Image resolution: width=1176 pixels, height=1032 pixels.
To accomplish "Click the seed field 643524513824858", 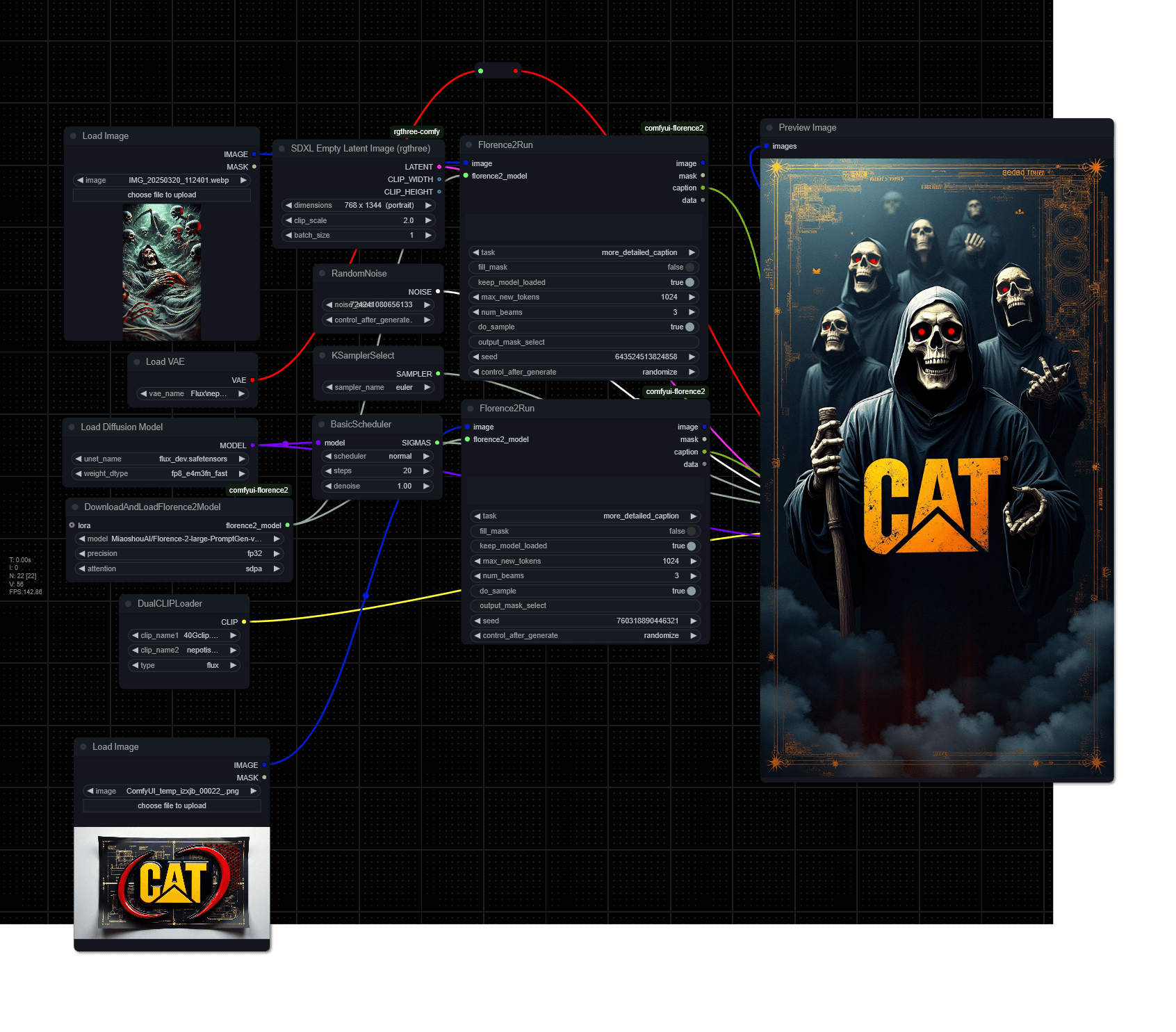I will [x=584, y=357].
